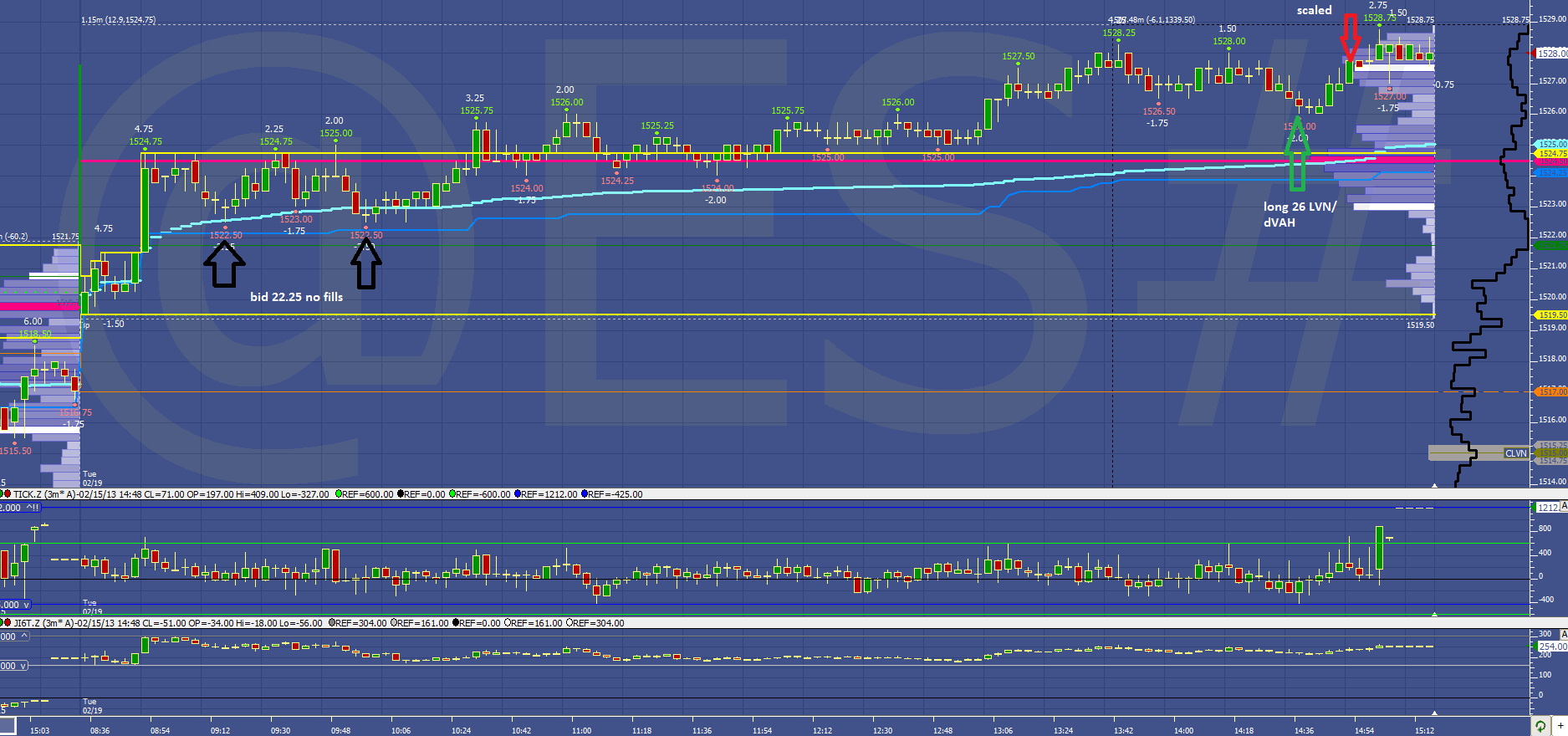Screen dimensions: 1568x736
Task: Click the 15:12 time axis label
Action: 1424,730
